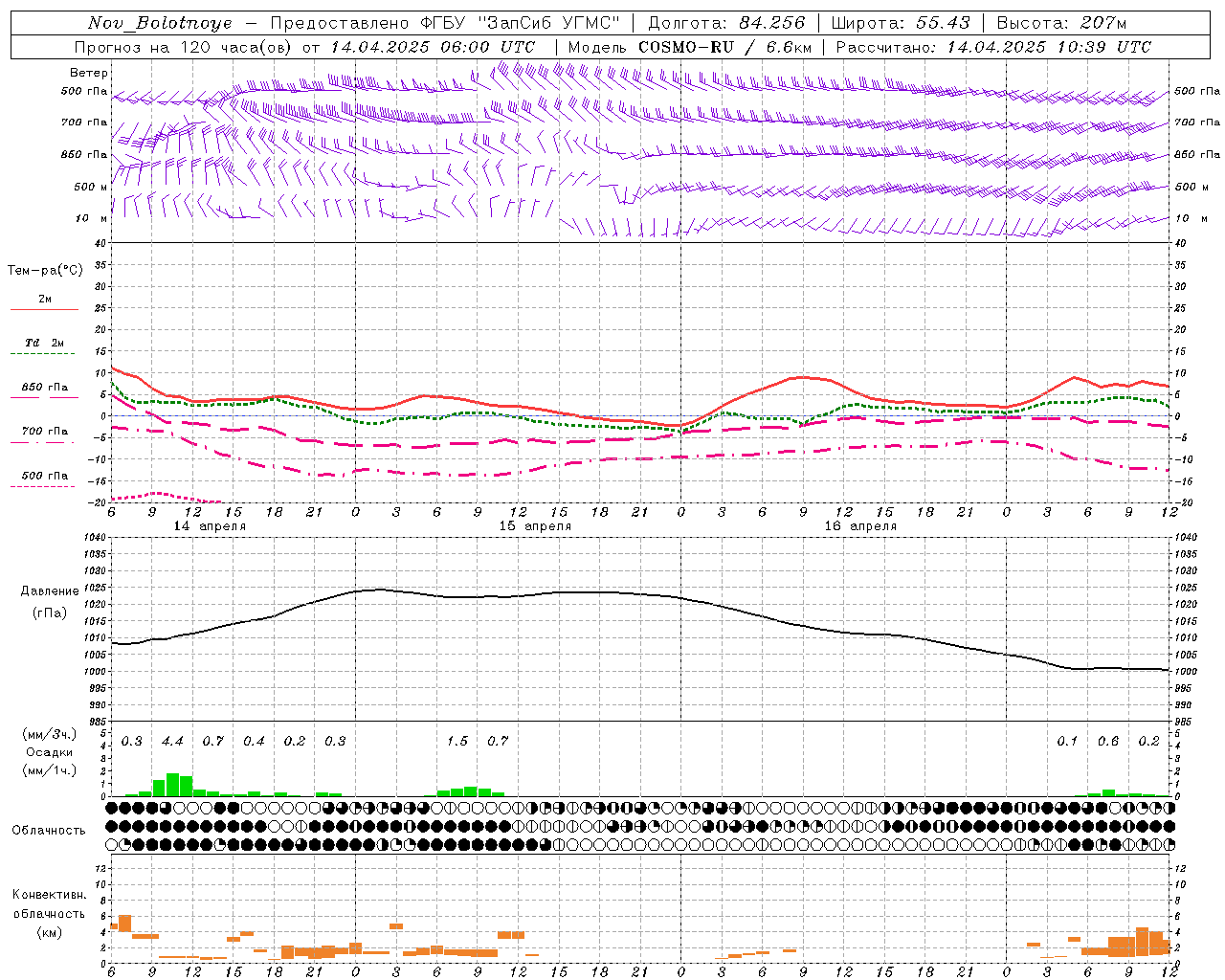Click the Конвективн. panel label
The width and height of the screenshot is (1225, 980).
click(50, 895)
